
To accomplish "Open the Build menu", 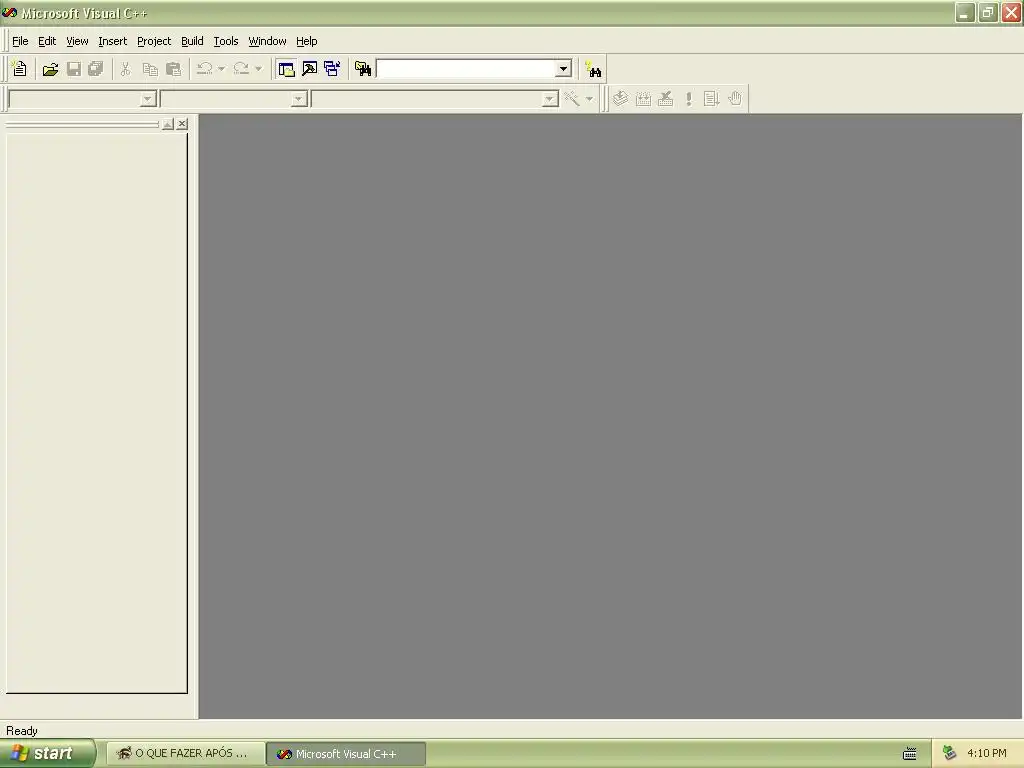I will coord(192,41).
